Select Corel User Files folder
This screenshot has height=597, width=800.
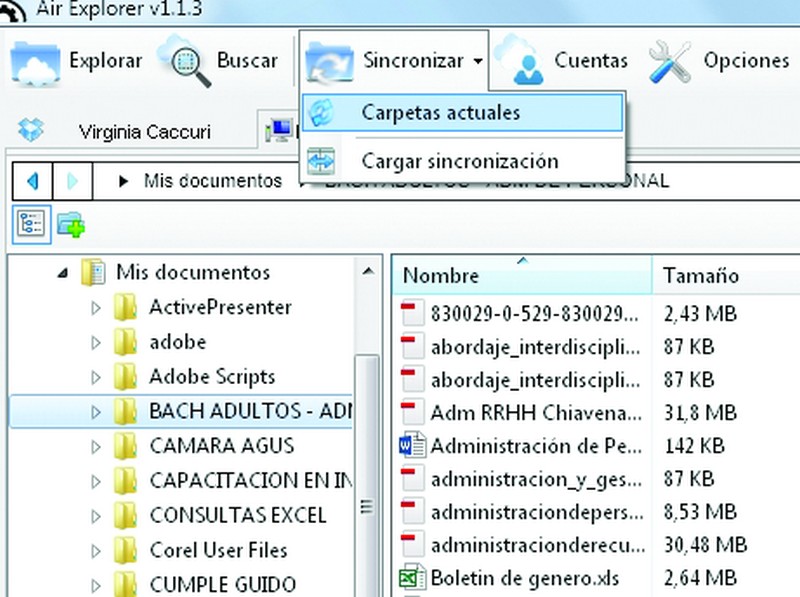pyautogui.click(x=218, y=550)
